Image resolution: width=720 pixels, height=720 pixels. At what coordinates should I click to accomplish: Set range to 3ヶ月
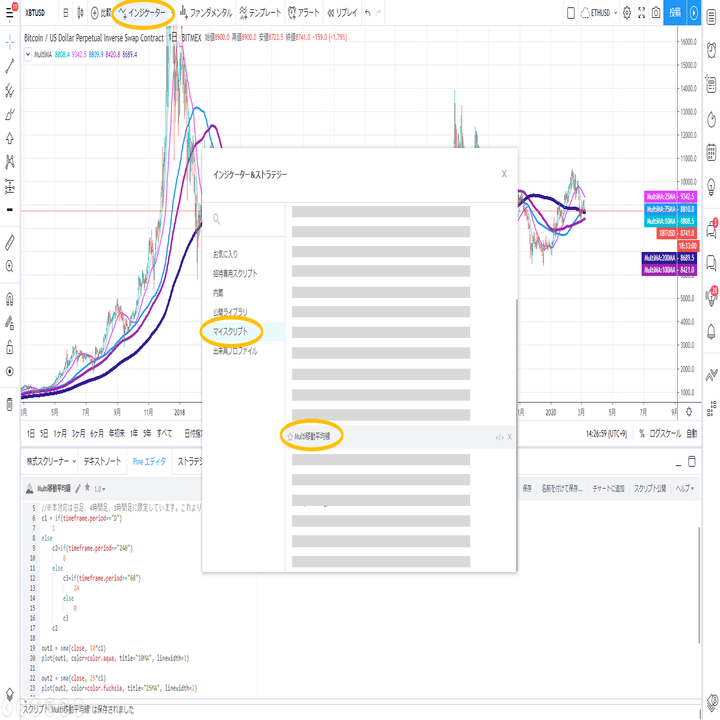click(x=79, y=433)
